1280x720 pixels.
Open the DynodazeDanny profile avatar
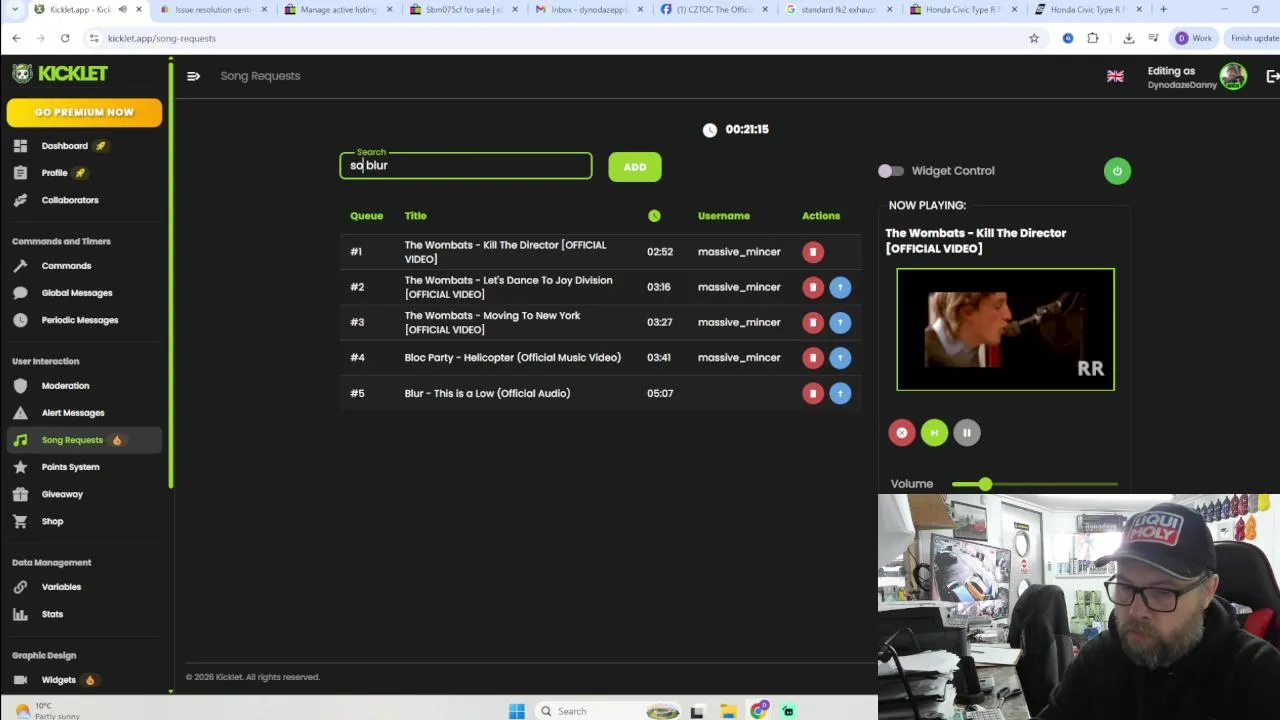[1233, 76]
